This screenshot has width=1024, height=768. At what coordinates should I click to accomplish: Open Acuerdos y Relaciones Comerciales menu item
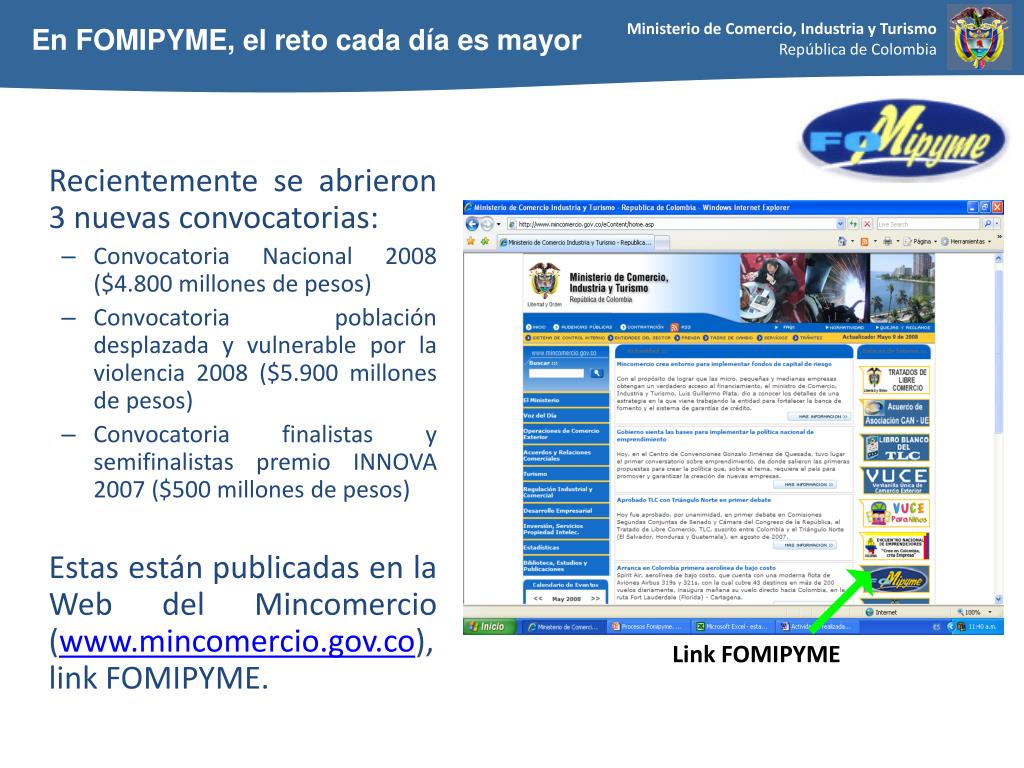(566, 455)
